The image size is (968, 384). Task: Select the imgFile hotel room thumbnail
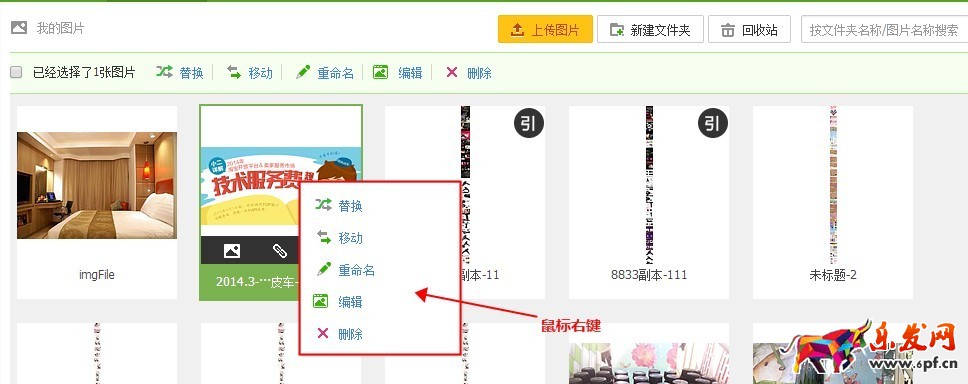tap(97, 185)
